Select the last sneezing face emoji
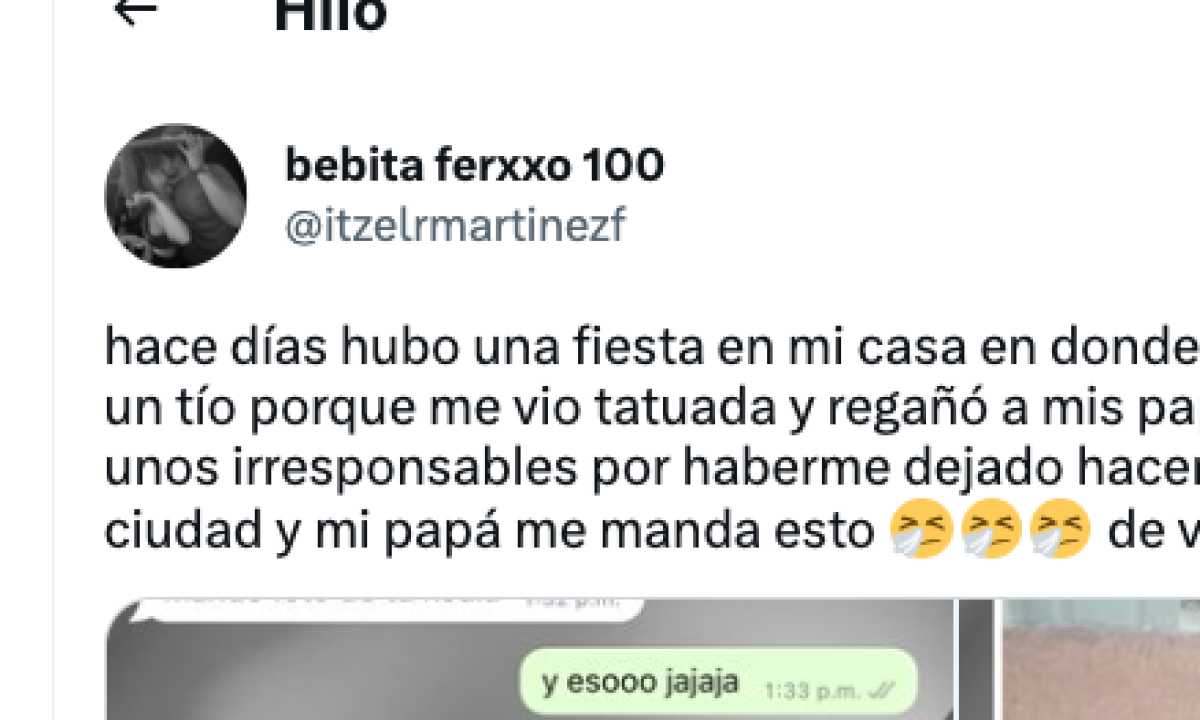The height and width of the screenshot is (720, 1200). tap(1059, 528)
